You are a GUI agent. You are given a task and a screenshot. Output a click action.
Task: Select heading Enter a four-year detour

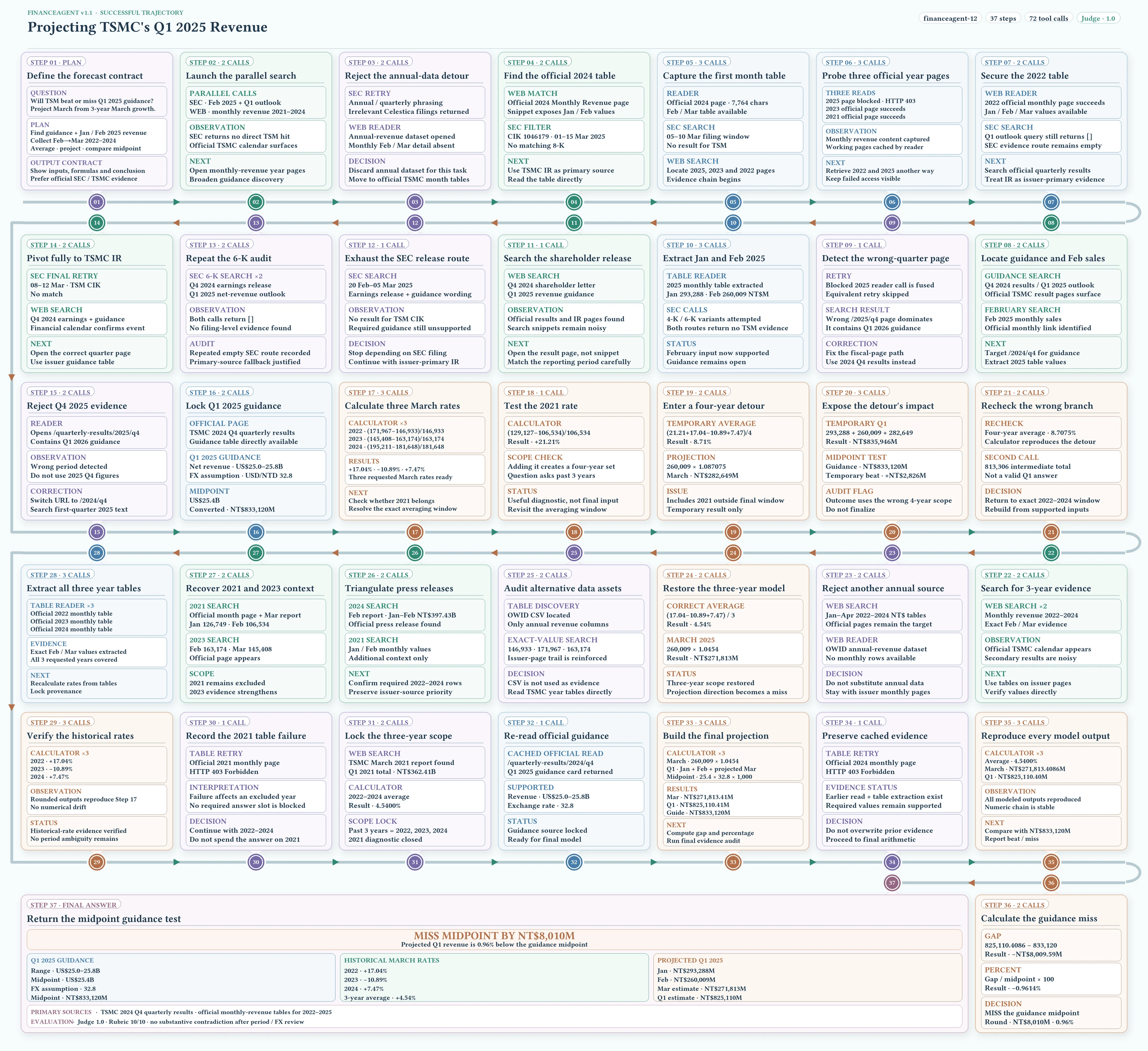coord(713,406)
